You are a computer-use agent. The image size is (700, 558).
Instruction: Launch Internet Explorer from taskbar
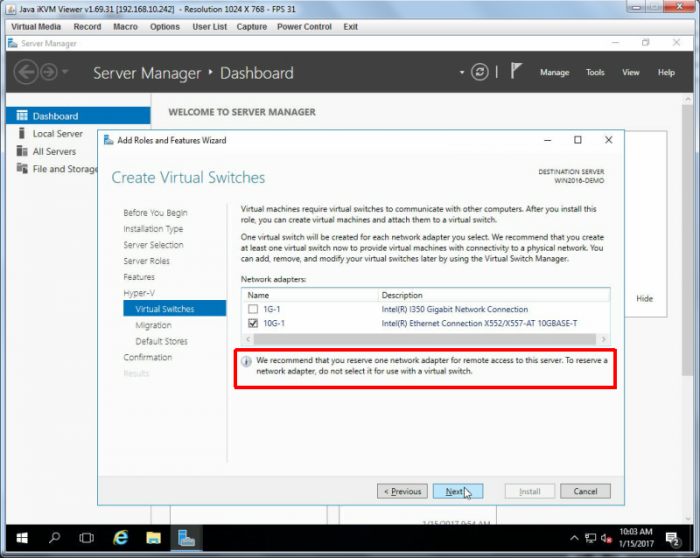121,538
